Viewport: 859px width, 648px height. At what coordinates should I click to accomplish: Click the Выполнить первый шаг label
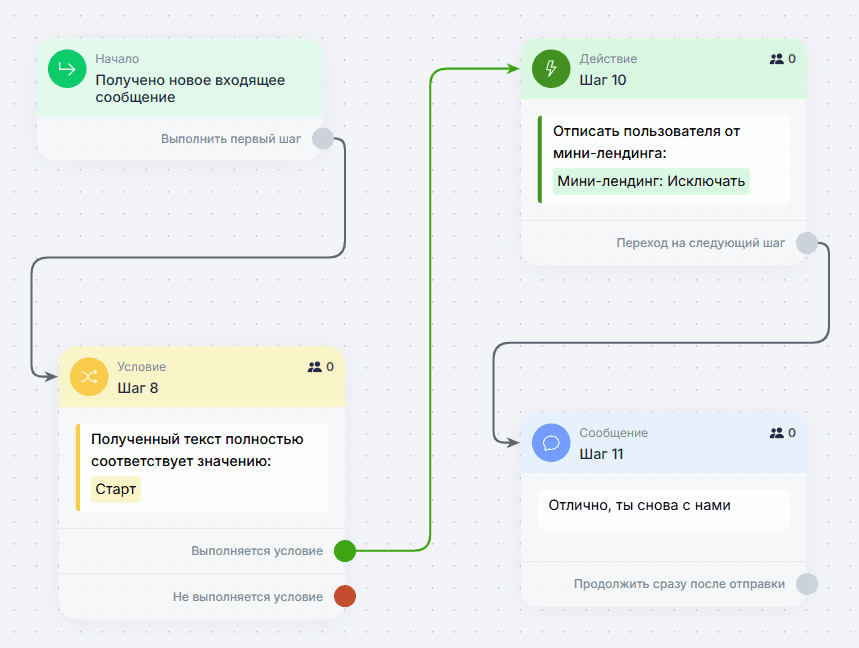click(x=231, y=139)
